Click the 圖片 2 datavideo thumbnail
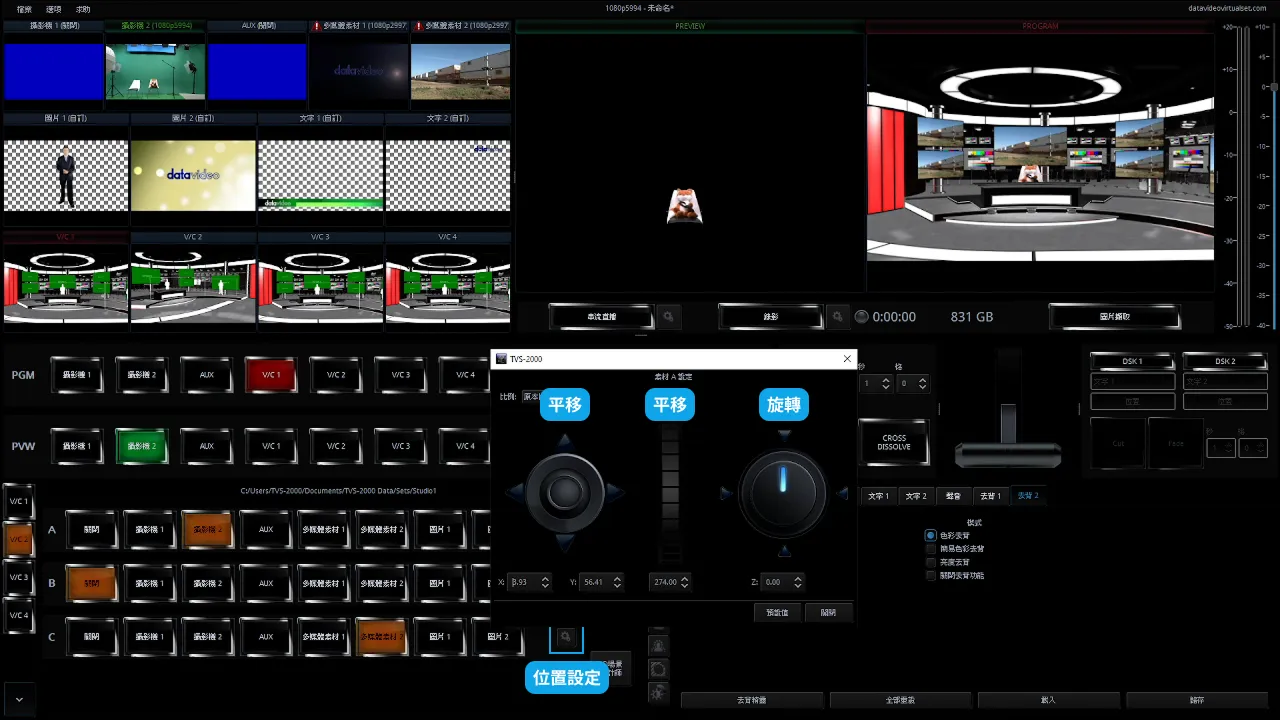Viewport: 1280px width, 720px height. 193,175
